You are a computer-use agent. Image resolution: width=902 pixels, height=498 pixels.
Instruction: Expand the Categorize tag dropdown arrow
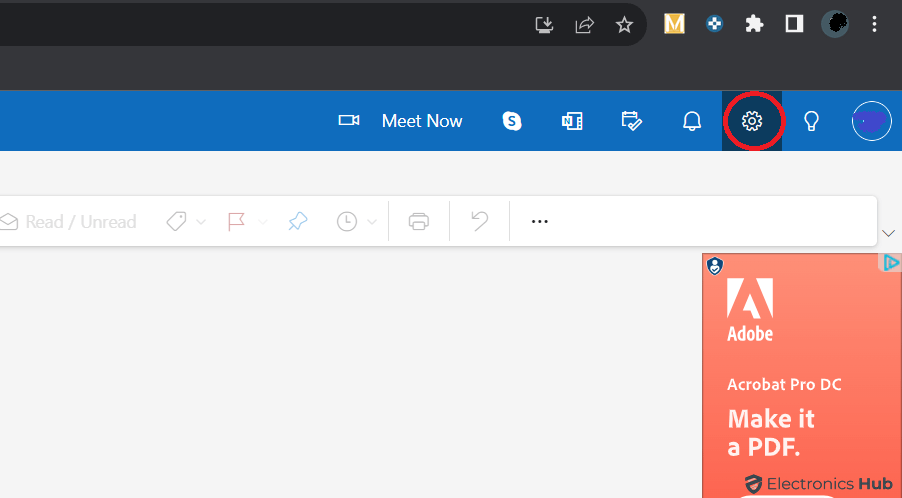coord(201,222)
